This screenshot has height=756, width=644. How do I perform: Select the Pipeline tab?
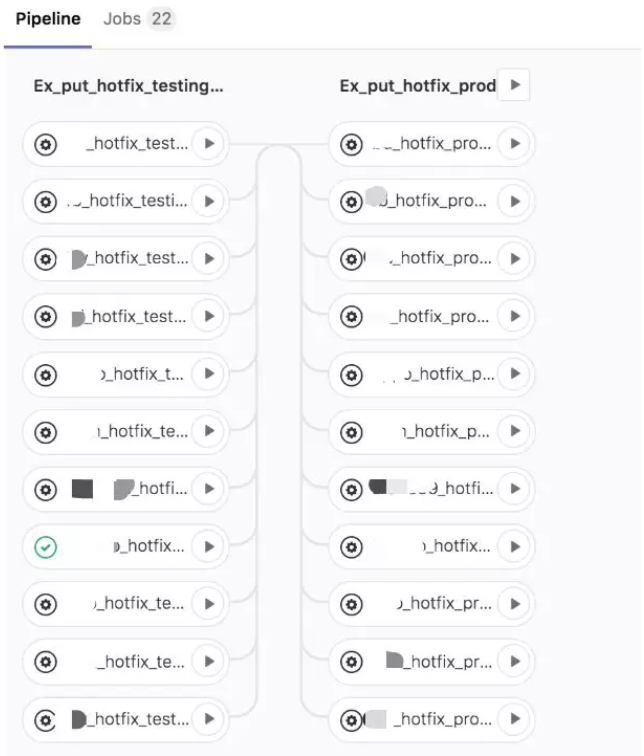[48, 19]
